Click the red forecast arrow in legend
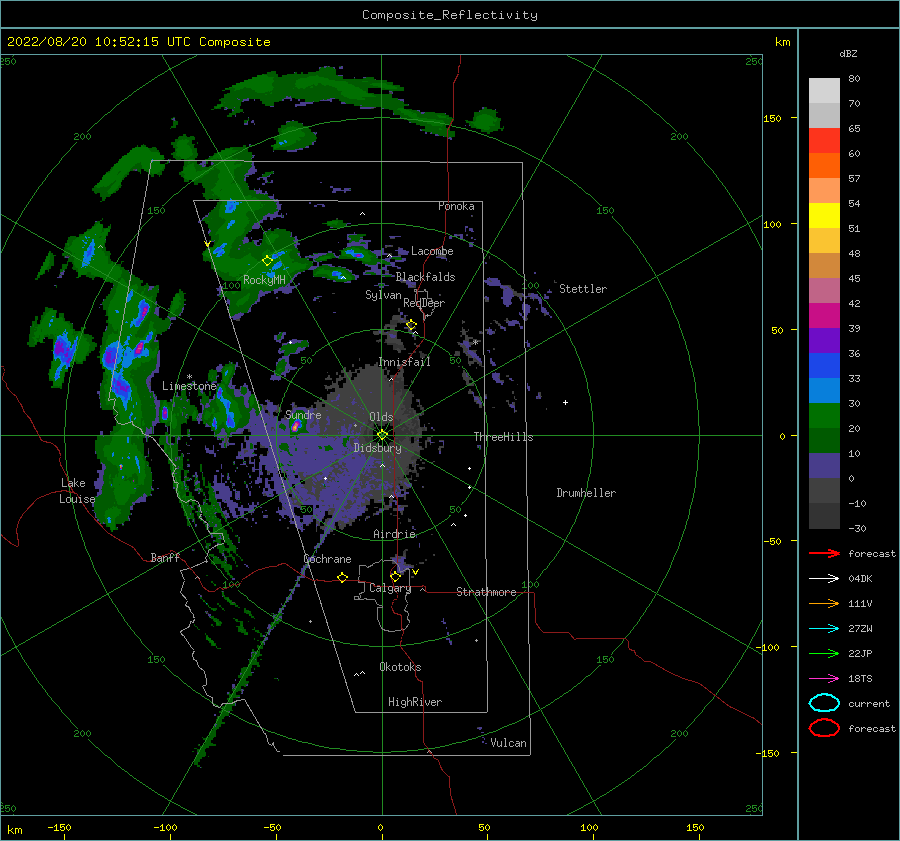 tap(824, 553)
